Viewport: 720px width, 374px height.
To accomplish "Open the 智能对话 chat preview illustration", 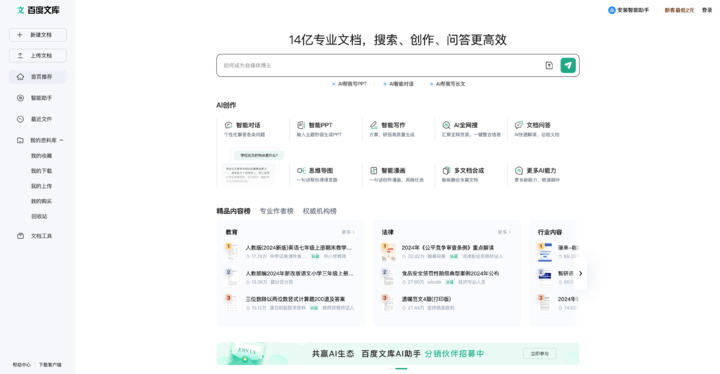I will [x=253, y=167].
